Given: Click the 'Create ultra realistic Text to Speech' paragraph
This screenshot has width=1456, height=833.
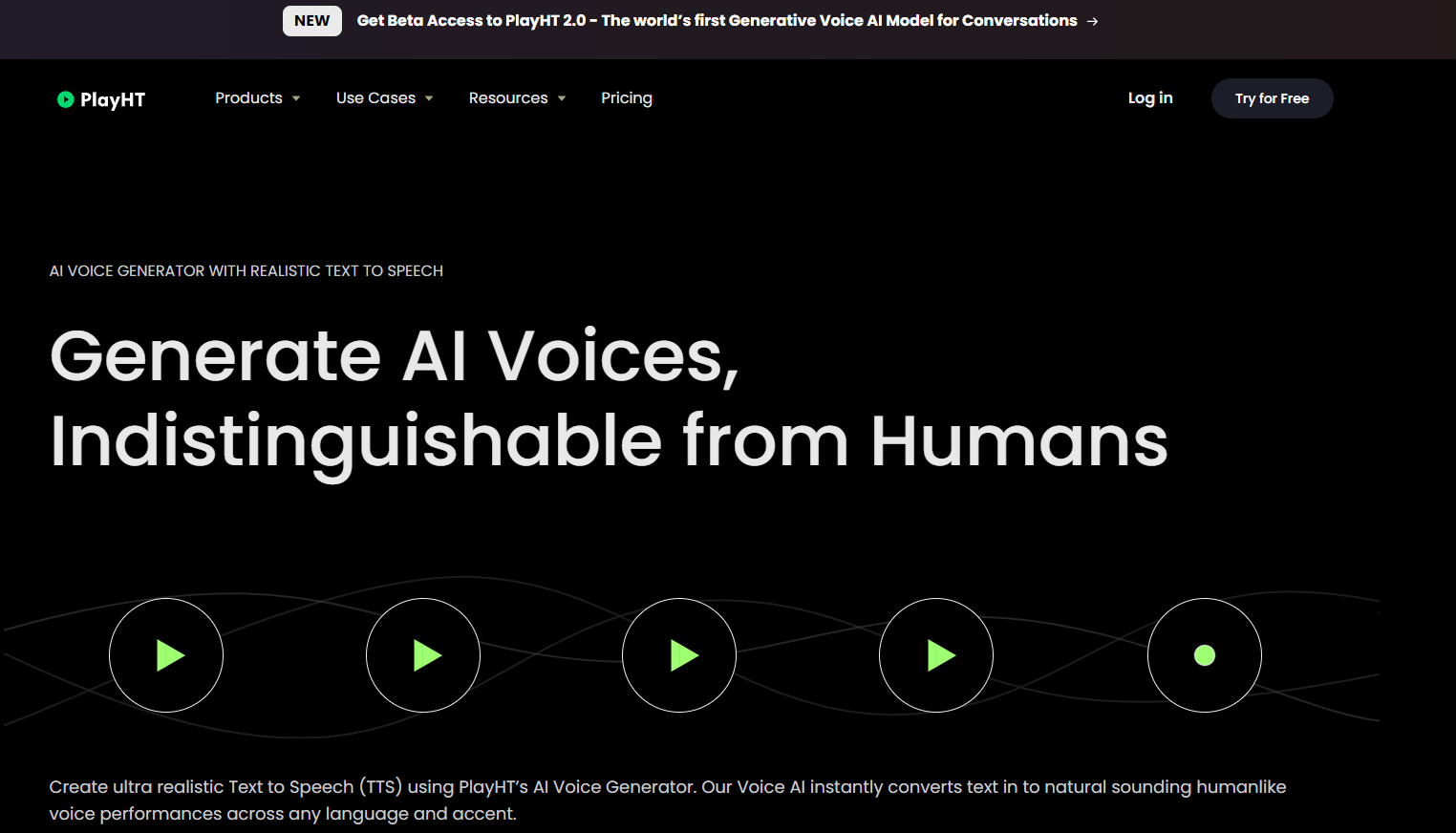Looking at the screenshot, I should [668, 801].
